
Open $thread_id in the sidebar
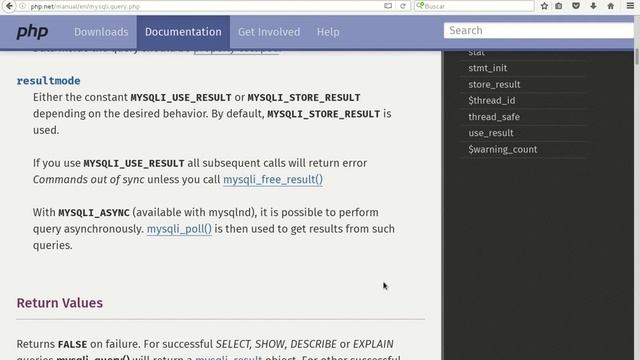(x=491, y=100)
